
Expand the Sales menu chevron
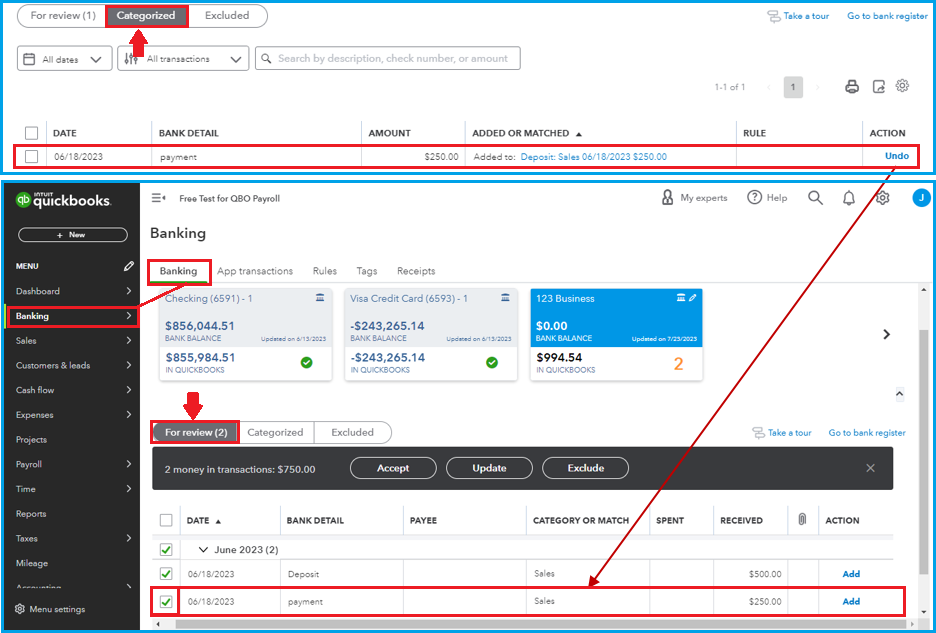tap(128, 340)
